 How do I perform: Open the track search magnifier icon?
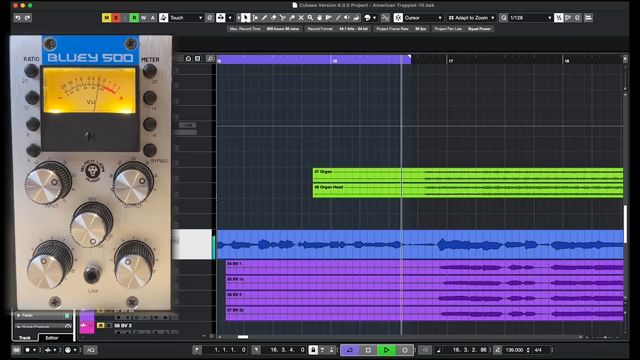click(x=210, y=59)
